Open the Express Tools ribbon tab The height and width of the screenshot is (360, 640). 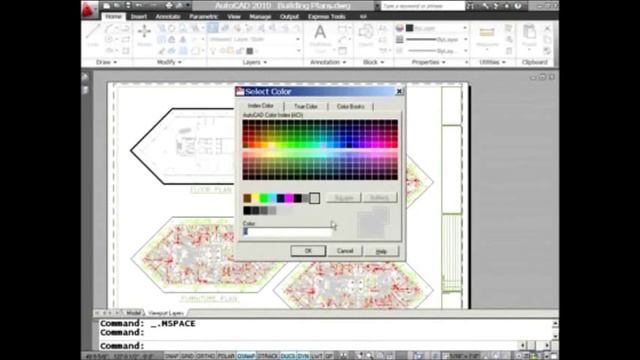[x=327, y=17]
